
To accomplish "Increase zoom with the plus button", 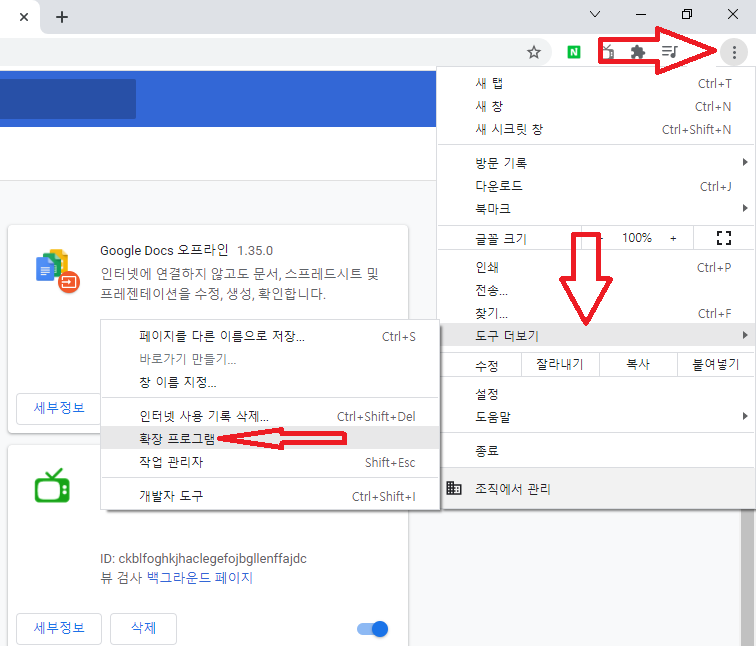I will (673, 238).
